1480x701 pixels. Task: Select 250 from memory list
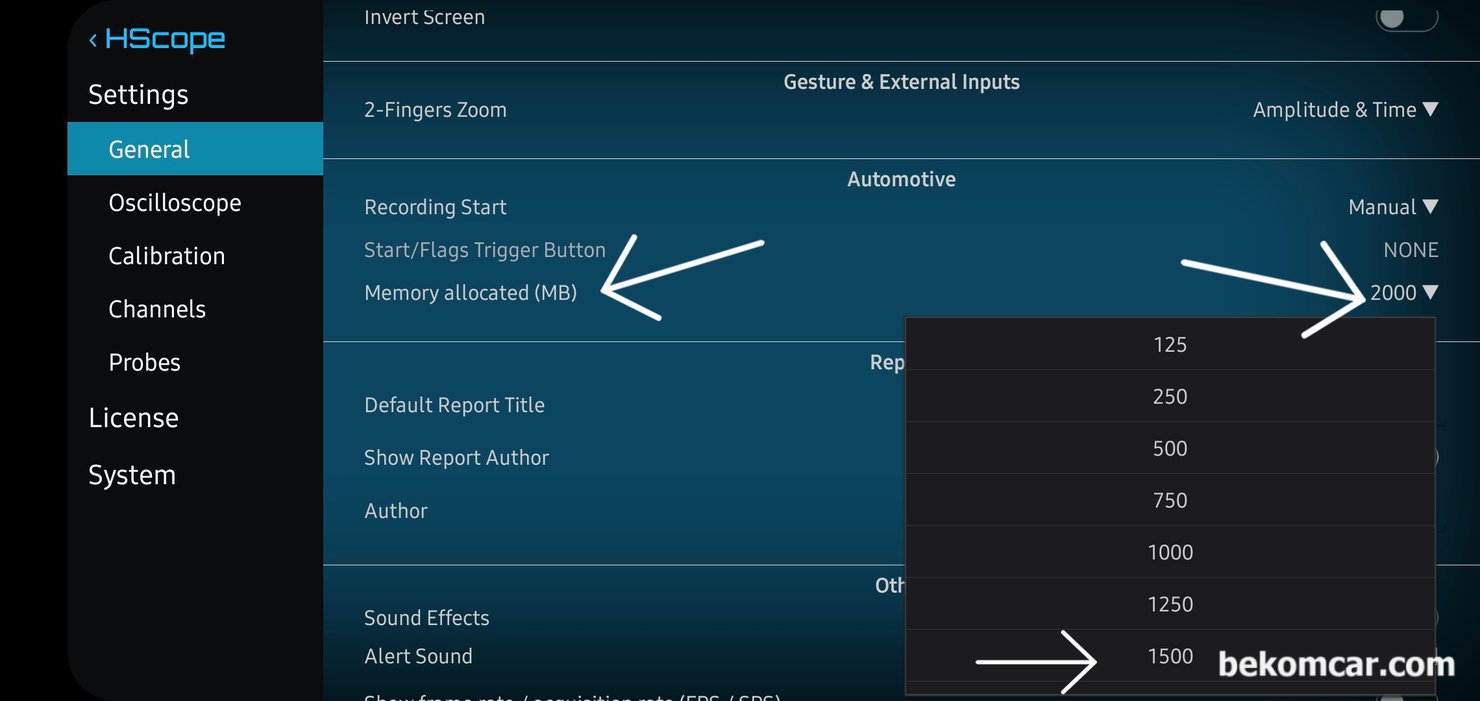1169,397
